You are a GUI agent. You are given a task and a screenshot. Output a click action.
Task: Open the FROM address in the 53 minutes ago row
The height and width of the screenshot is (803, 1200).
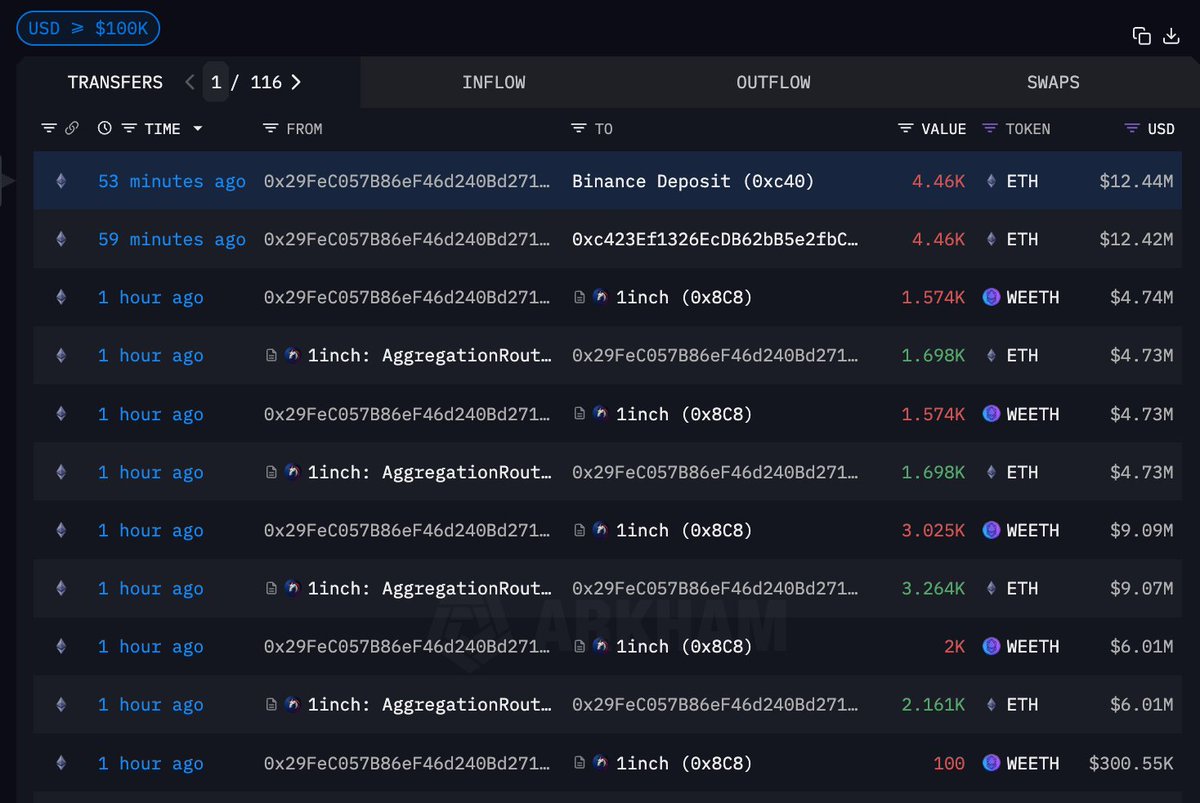click(x=407, y=181)
